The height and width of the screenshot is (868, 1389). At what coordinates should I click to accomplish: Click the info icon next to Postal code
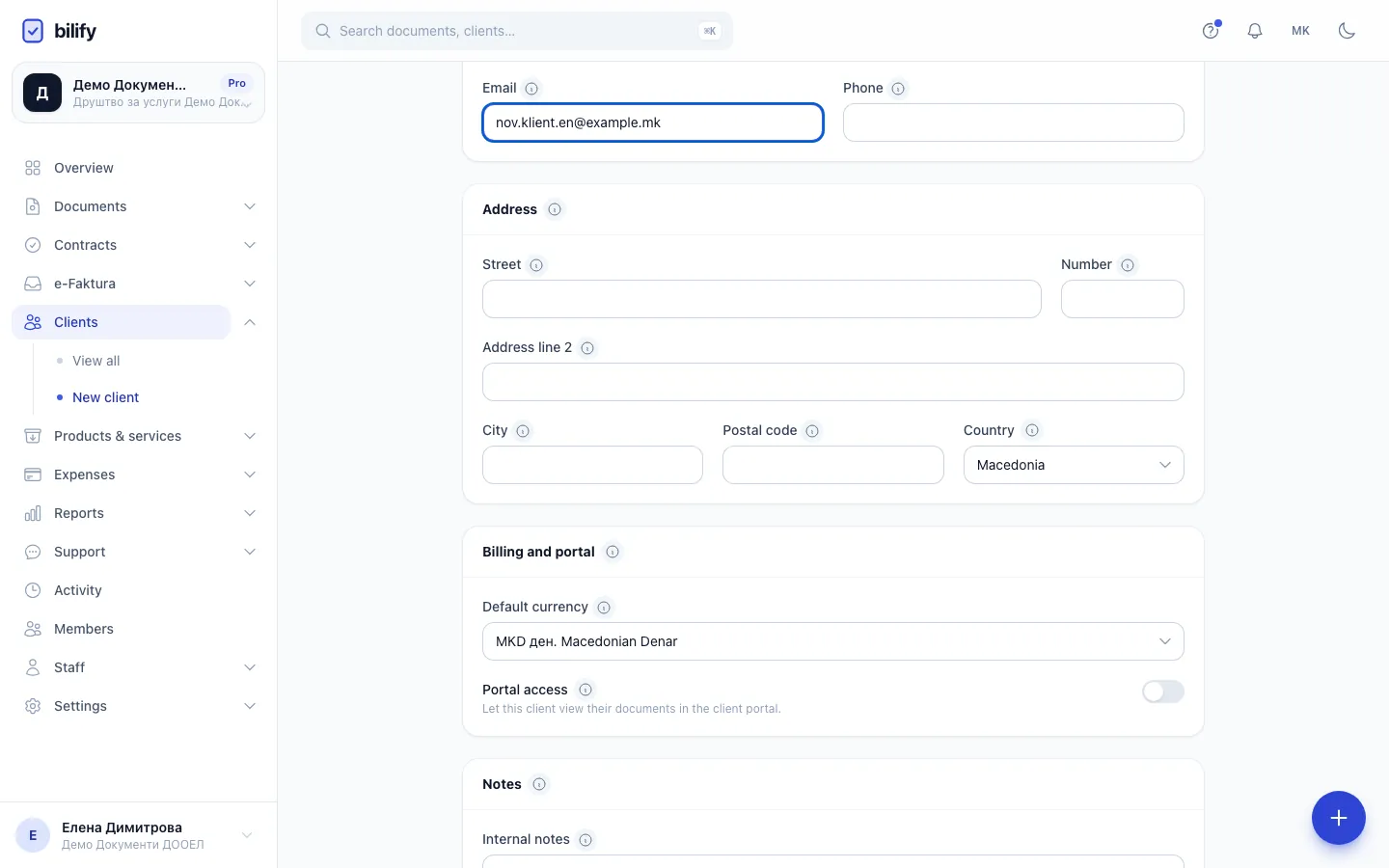[812, 431]
